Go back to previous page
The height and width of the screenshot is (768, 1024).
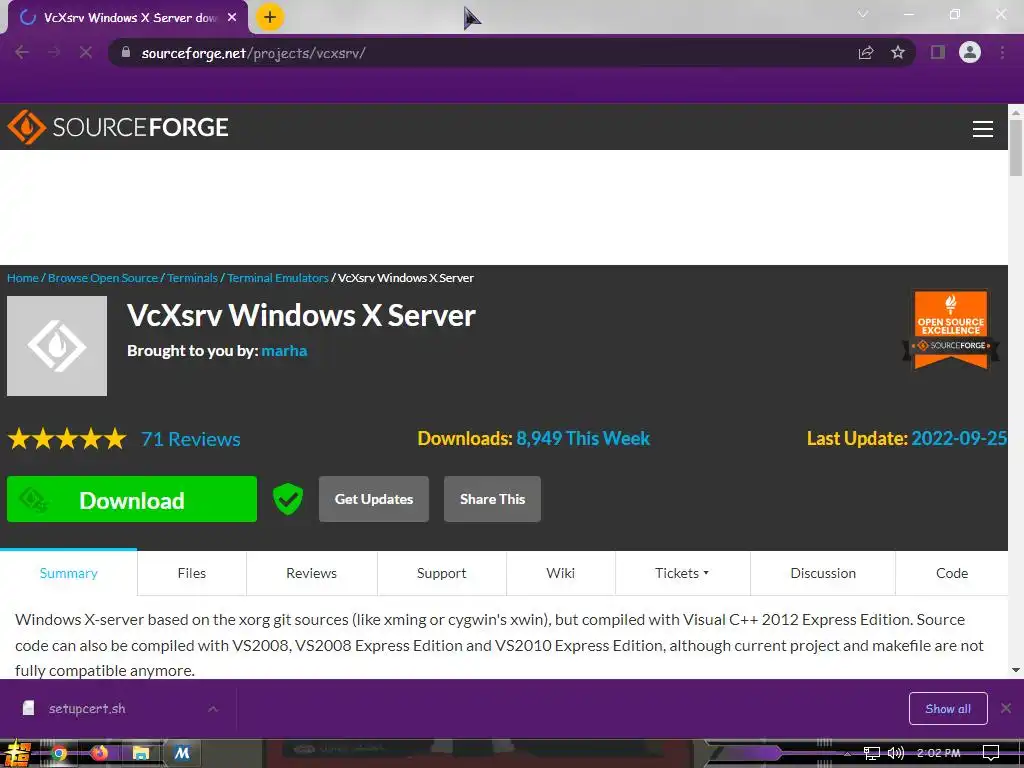pos(22,52)
